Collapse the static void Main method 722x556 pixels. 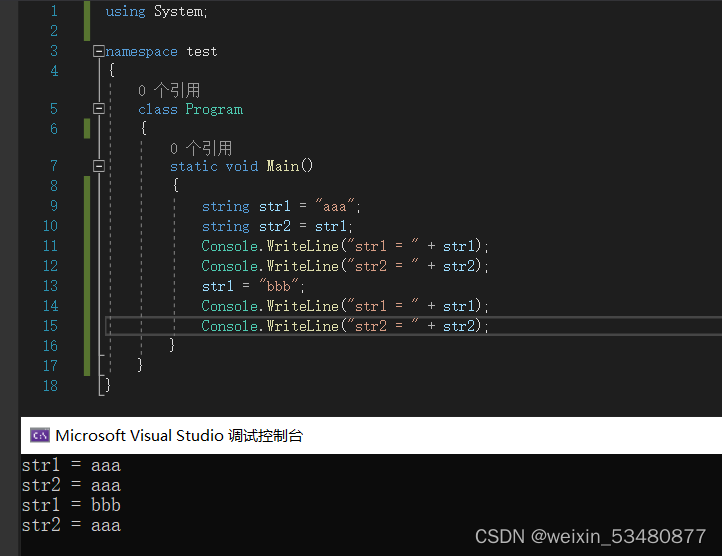[99, 166]
